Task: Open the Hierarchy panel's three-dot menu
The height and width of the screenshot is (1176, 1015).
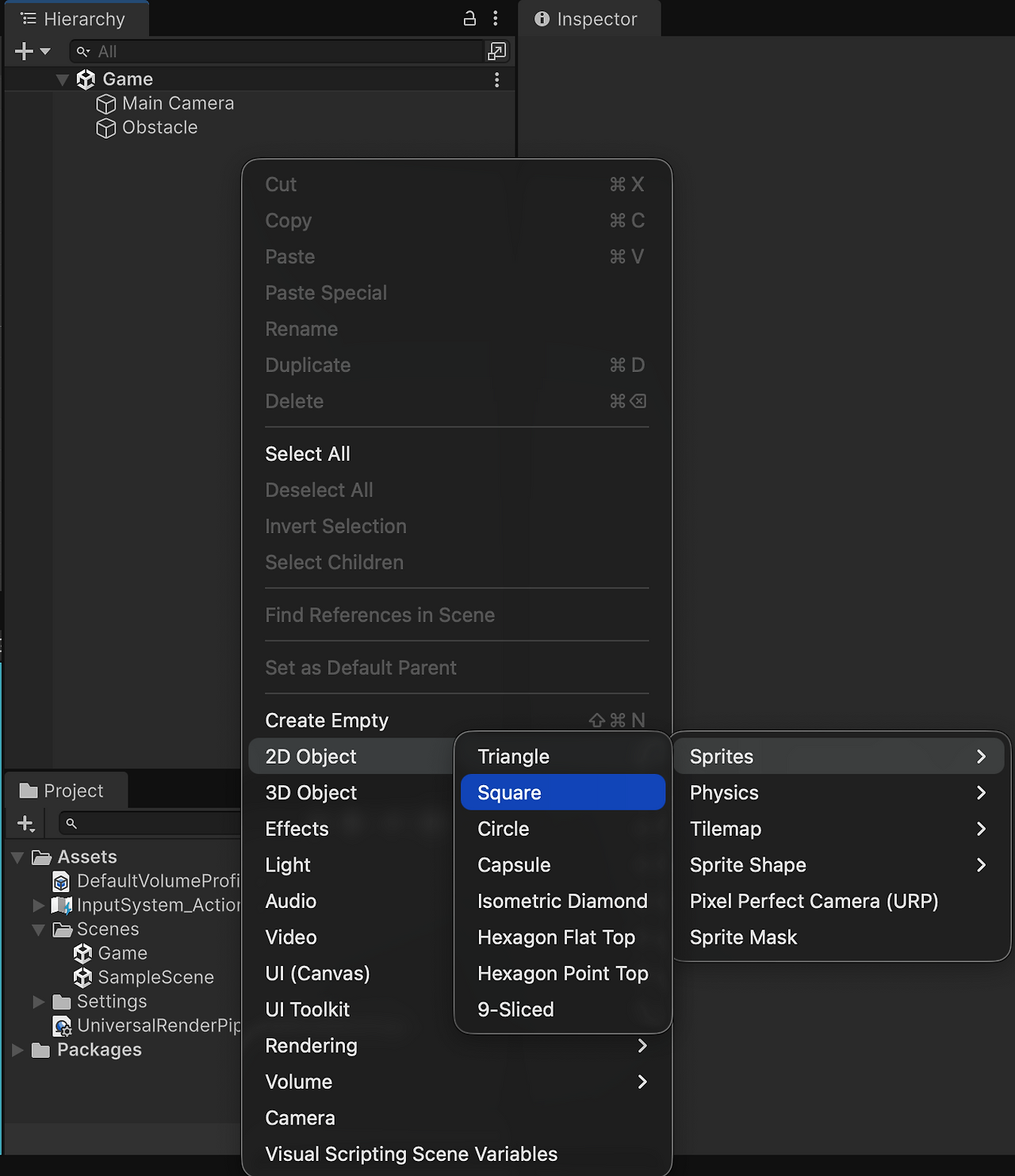Action: coord(496,18)
